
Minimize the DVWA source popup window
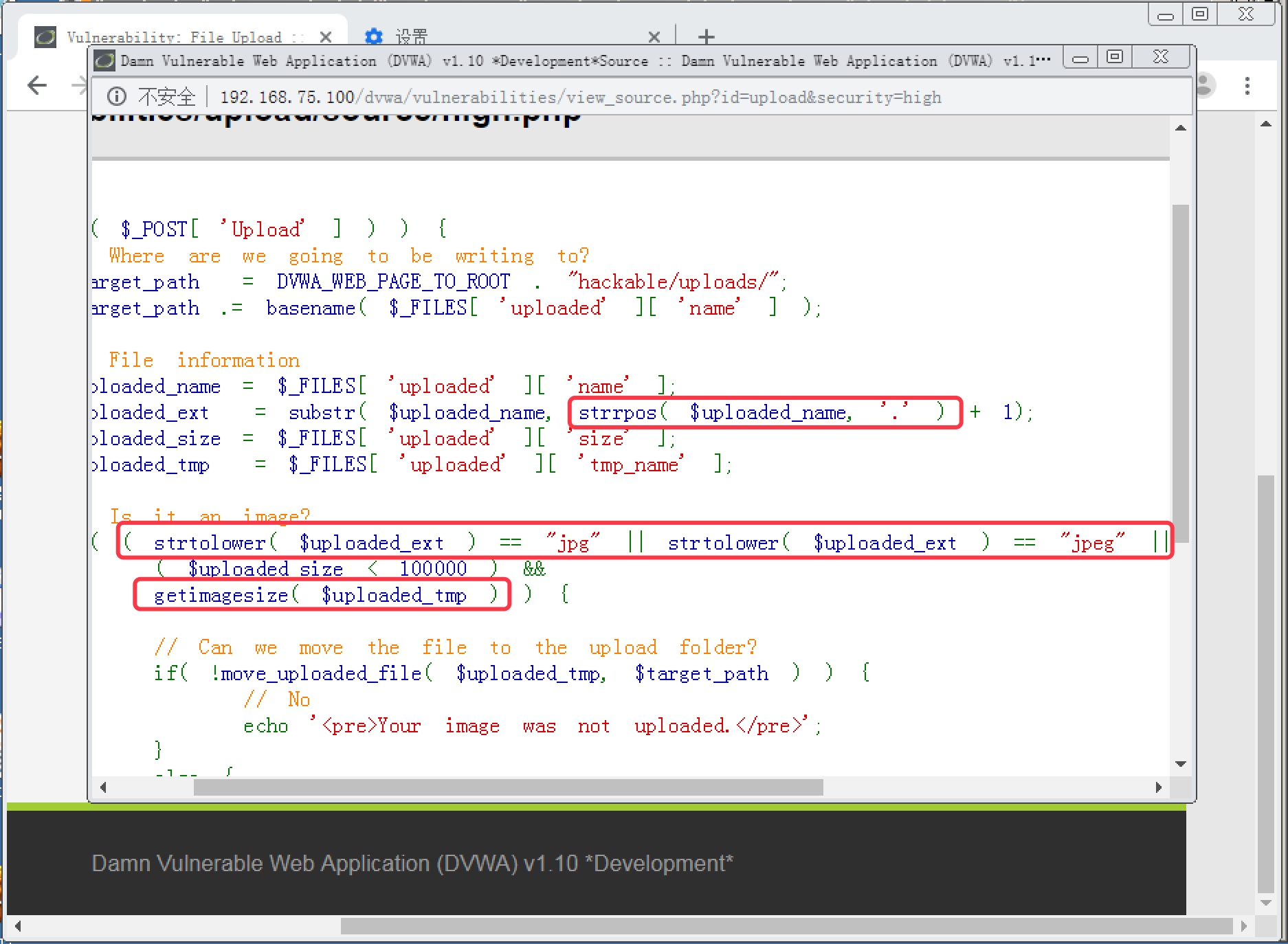[1080, 58]
